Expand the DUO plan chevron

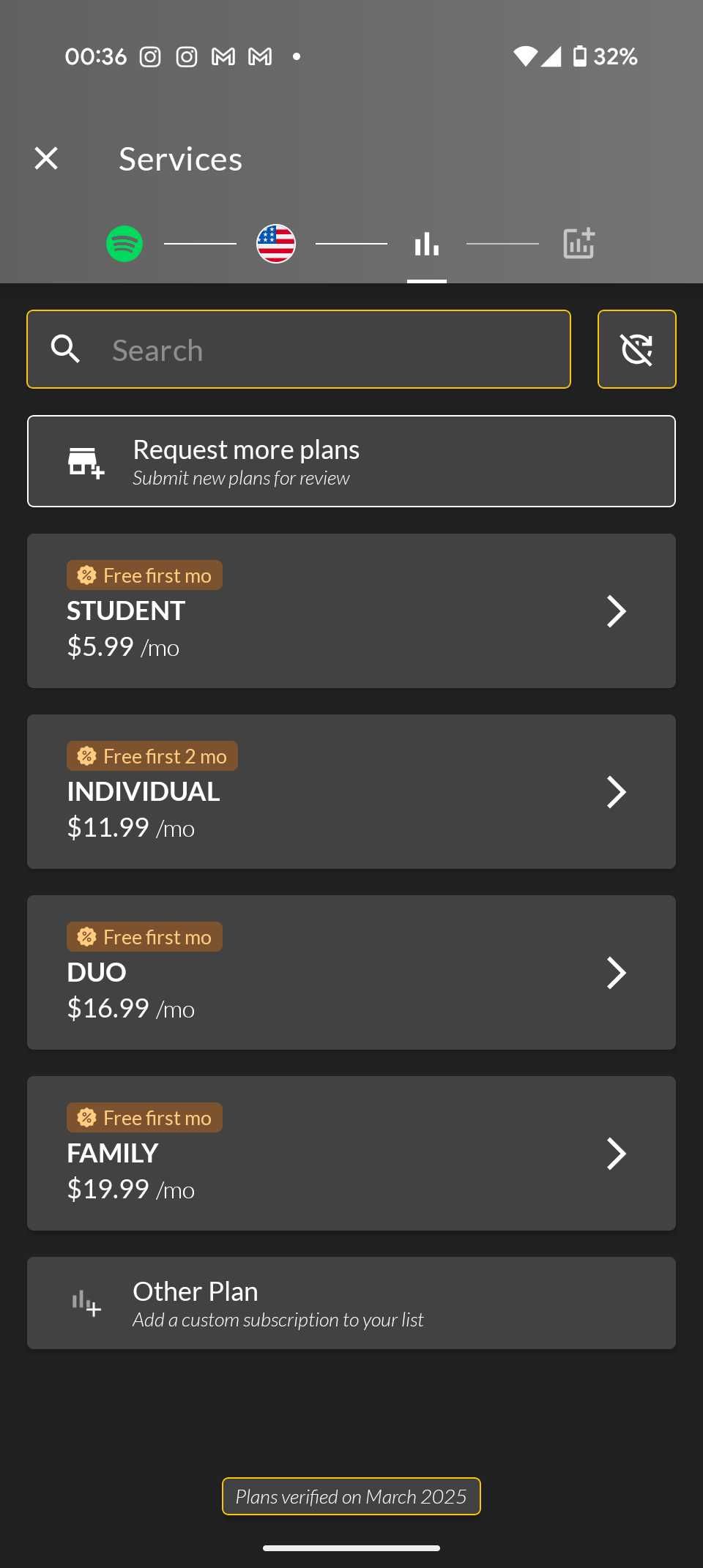click(617, 973)
